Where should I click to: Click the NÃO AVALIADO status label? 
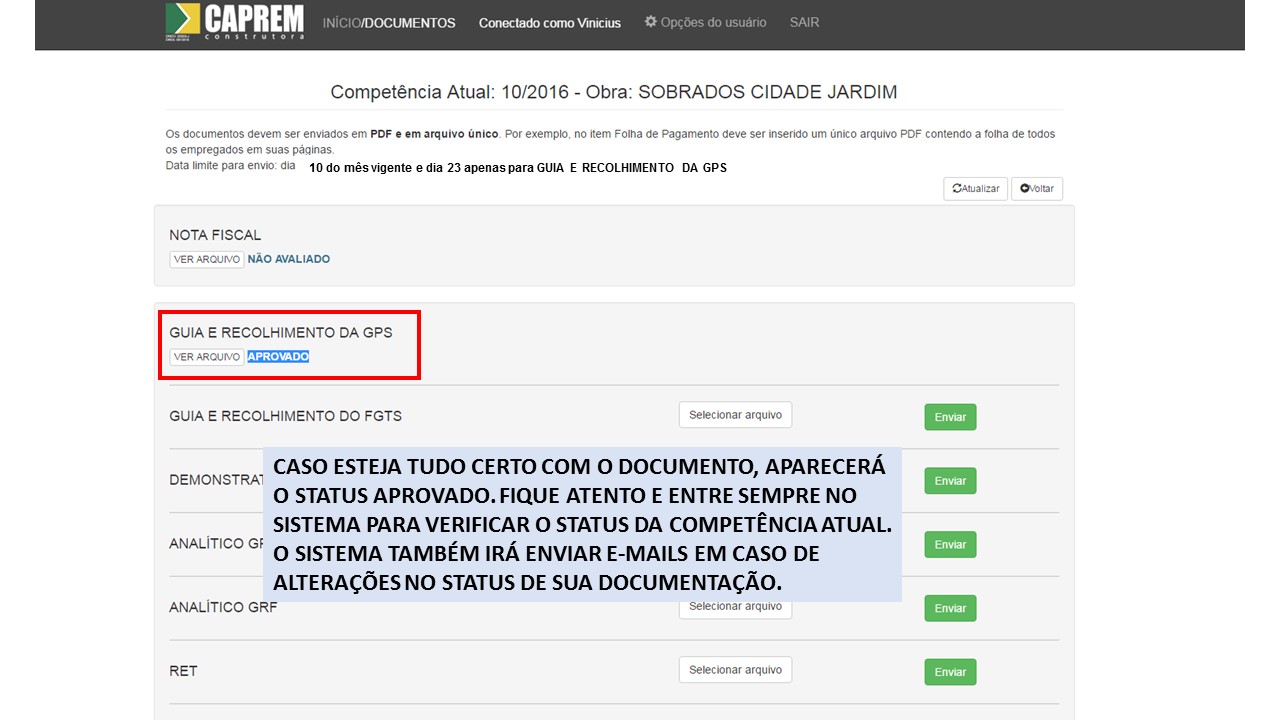[x=288, y=259]
